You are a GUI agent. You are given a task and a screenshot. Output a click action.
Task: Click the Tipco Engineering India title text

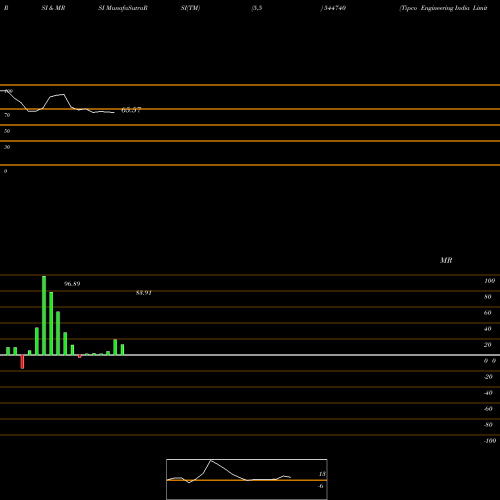click(x=443, y=8)
